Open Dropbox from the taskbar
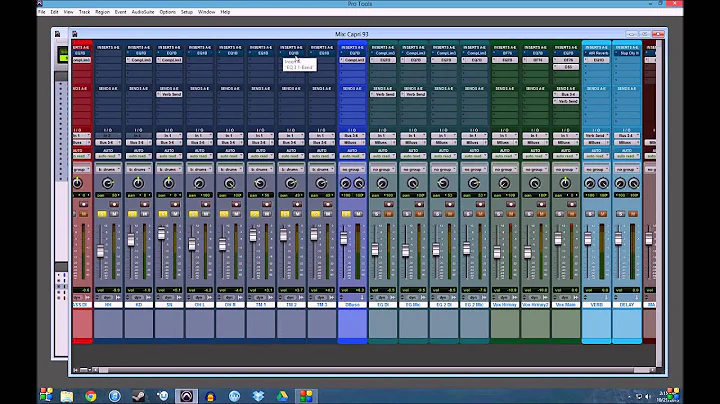 [258, 396]
